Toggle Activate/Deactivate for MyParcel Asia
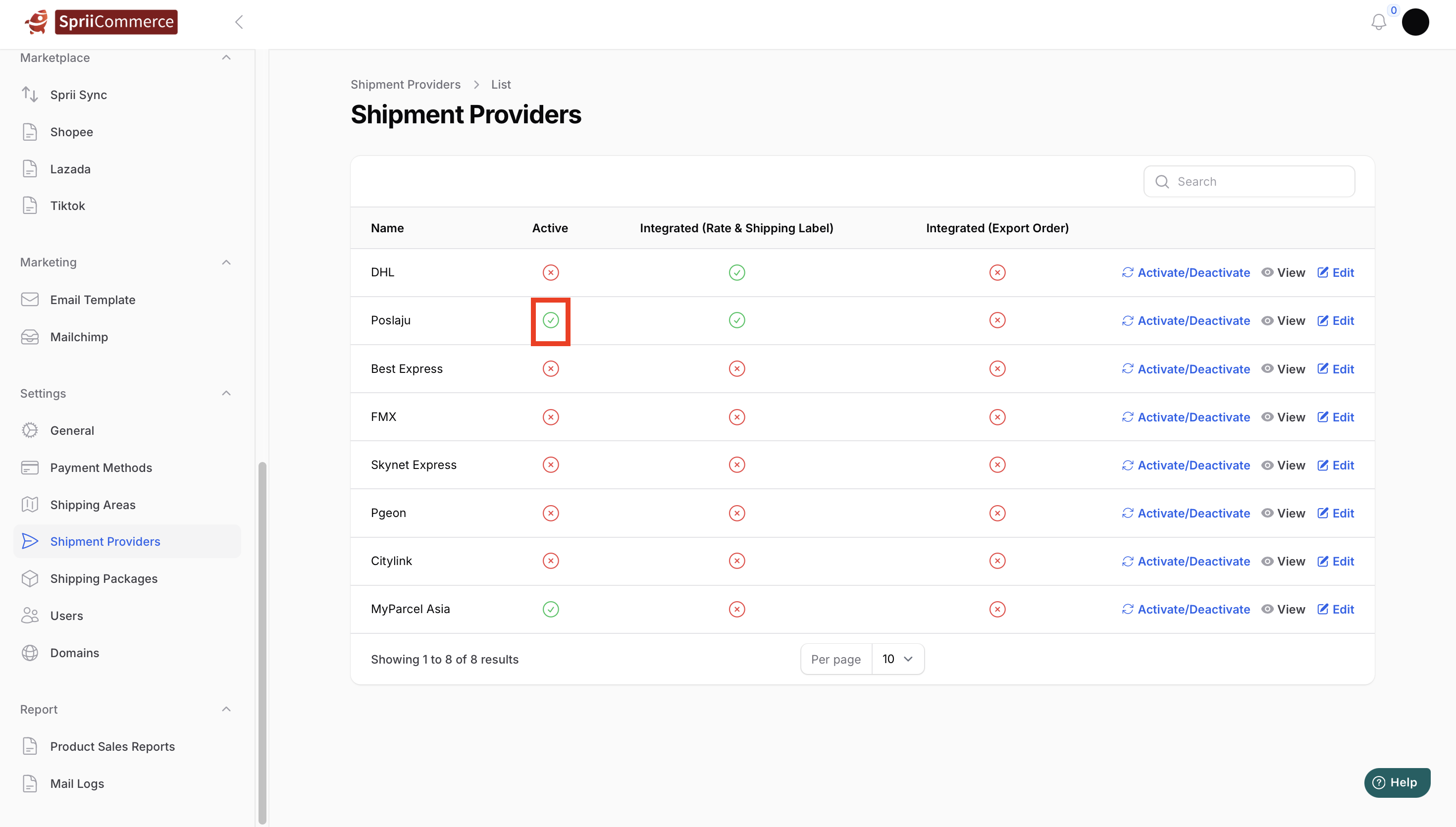This screenshot has height=827, width=1456. pos(1186,609)
